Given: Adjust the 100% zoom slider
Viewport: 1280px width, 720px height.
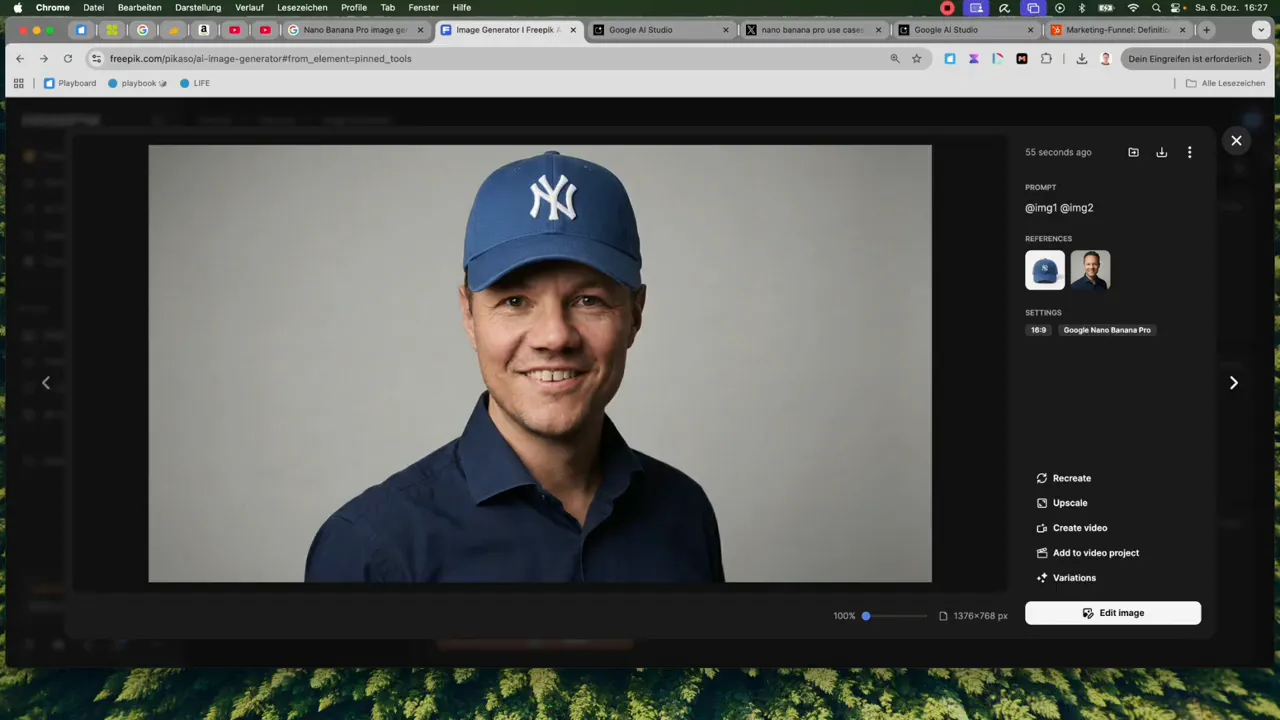Looking at the screenshot, I should pos(865,615).
